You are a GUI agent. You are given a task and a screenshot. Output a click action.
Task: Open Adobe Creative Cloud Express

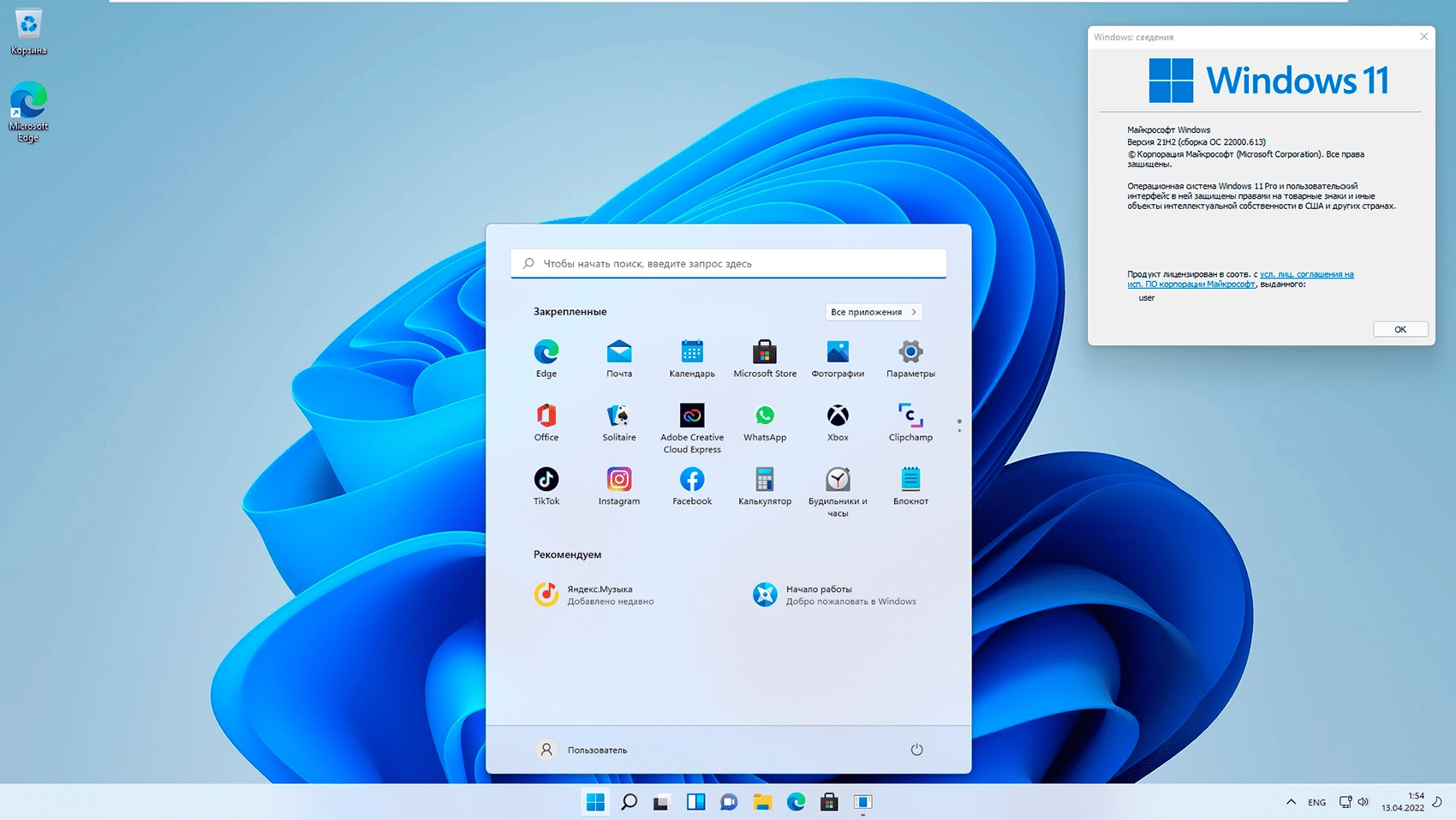(x=692, y=428)
